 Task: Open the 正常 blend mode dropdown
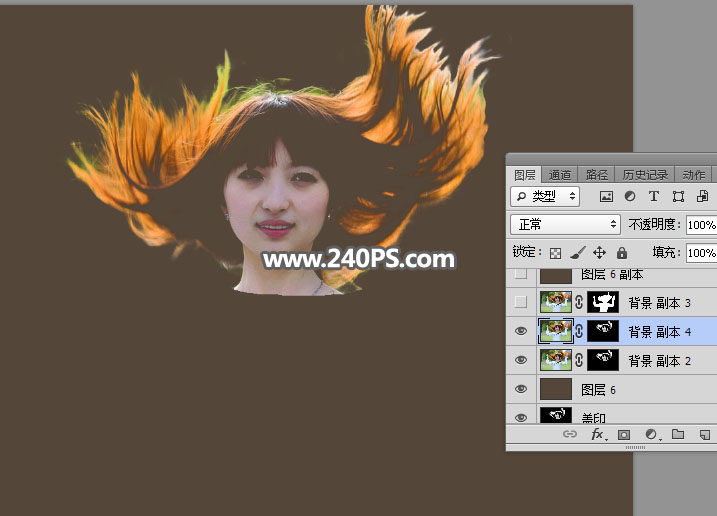coord(565,224)
